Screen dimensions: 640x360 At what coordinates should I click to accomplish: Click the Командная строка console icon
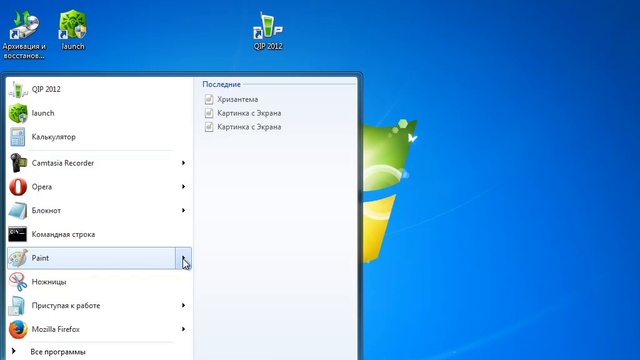pyautogui.click(x=18, y=234)
